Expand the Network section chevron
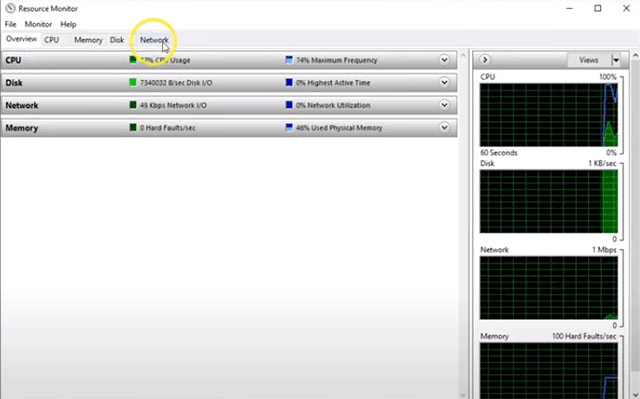This screenshot has width=640, height=399. click(x=444, y=105)
